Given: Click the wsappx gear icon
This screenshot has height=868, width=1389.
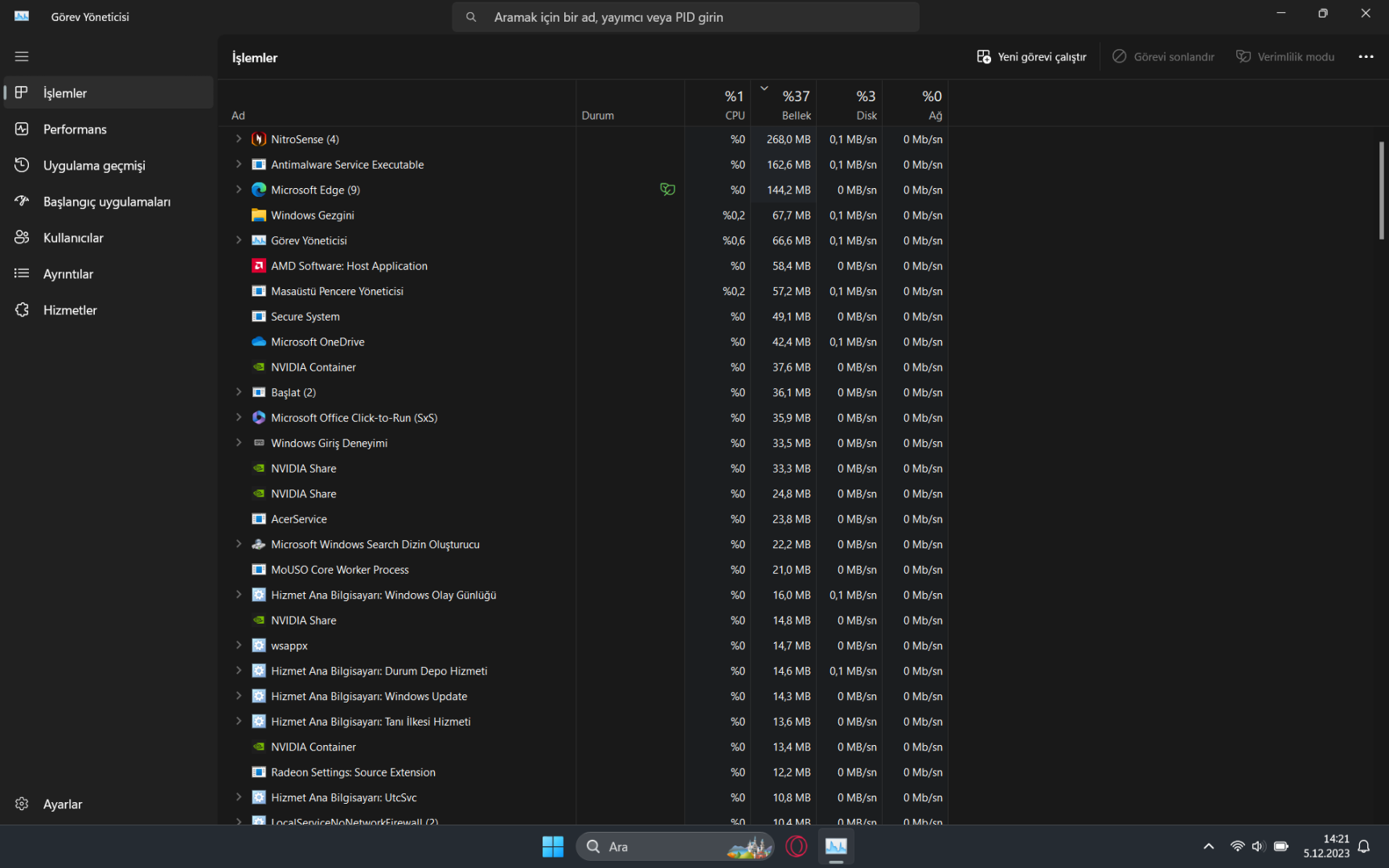Looking at the screenshot, I should (259, 645).
